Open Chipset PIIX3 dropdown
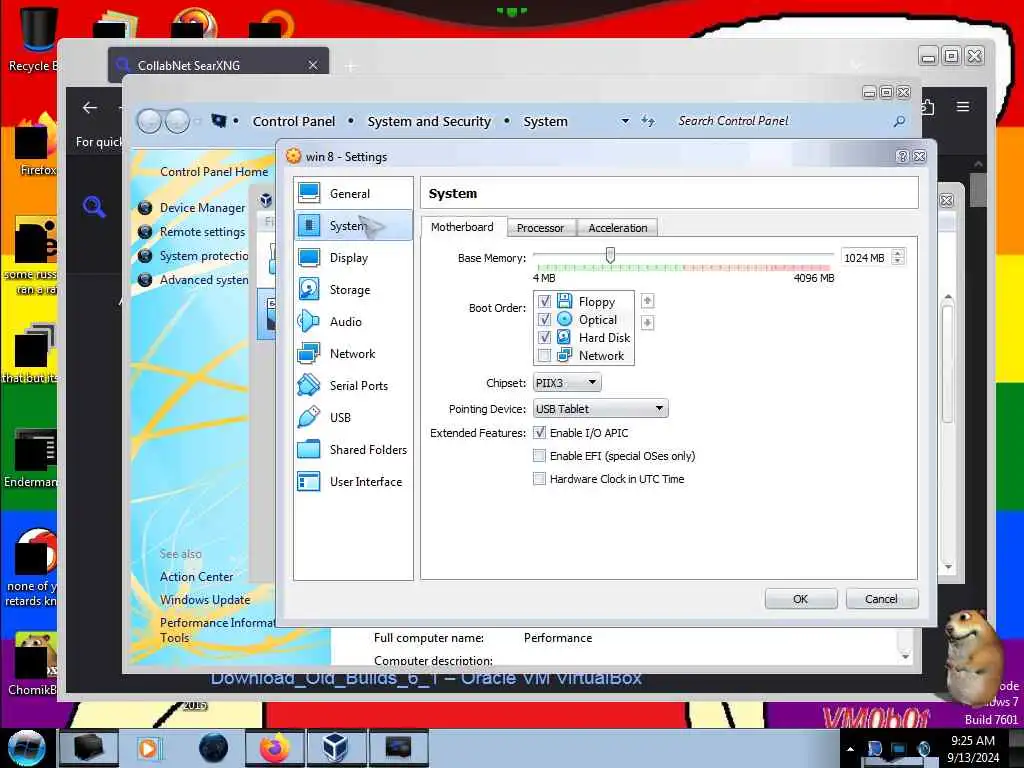The width and height of the screenshot is (1024, 768). tap(567, 383)
